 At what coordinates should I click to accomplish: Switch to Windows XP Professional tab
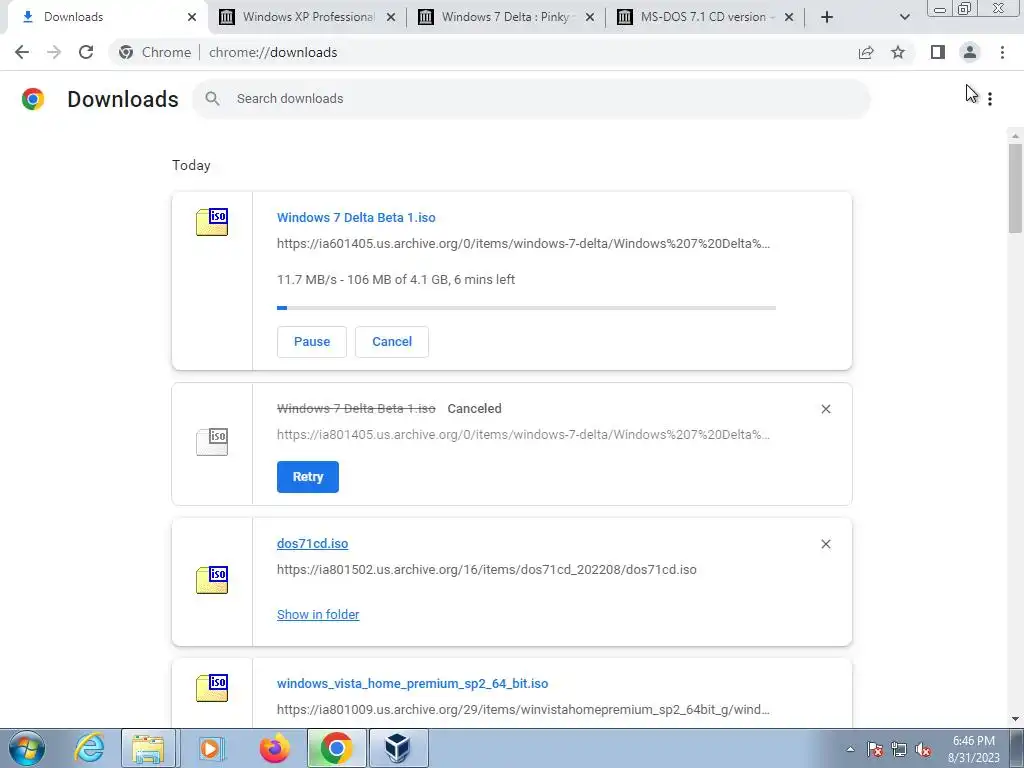pos(307,17)
